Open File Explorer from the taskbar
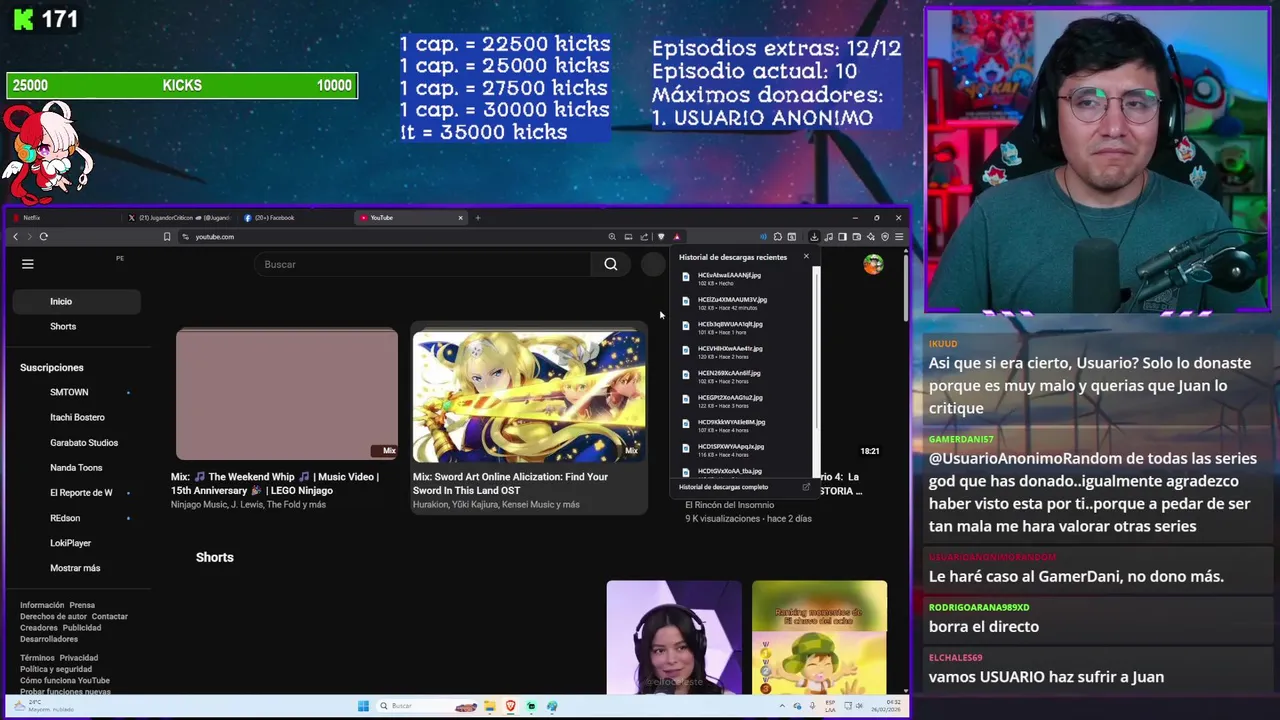Image resolution: width=1280 pixels, height=720 pixels. (490, 706)
